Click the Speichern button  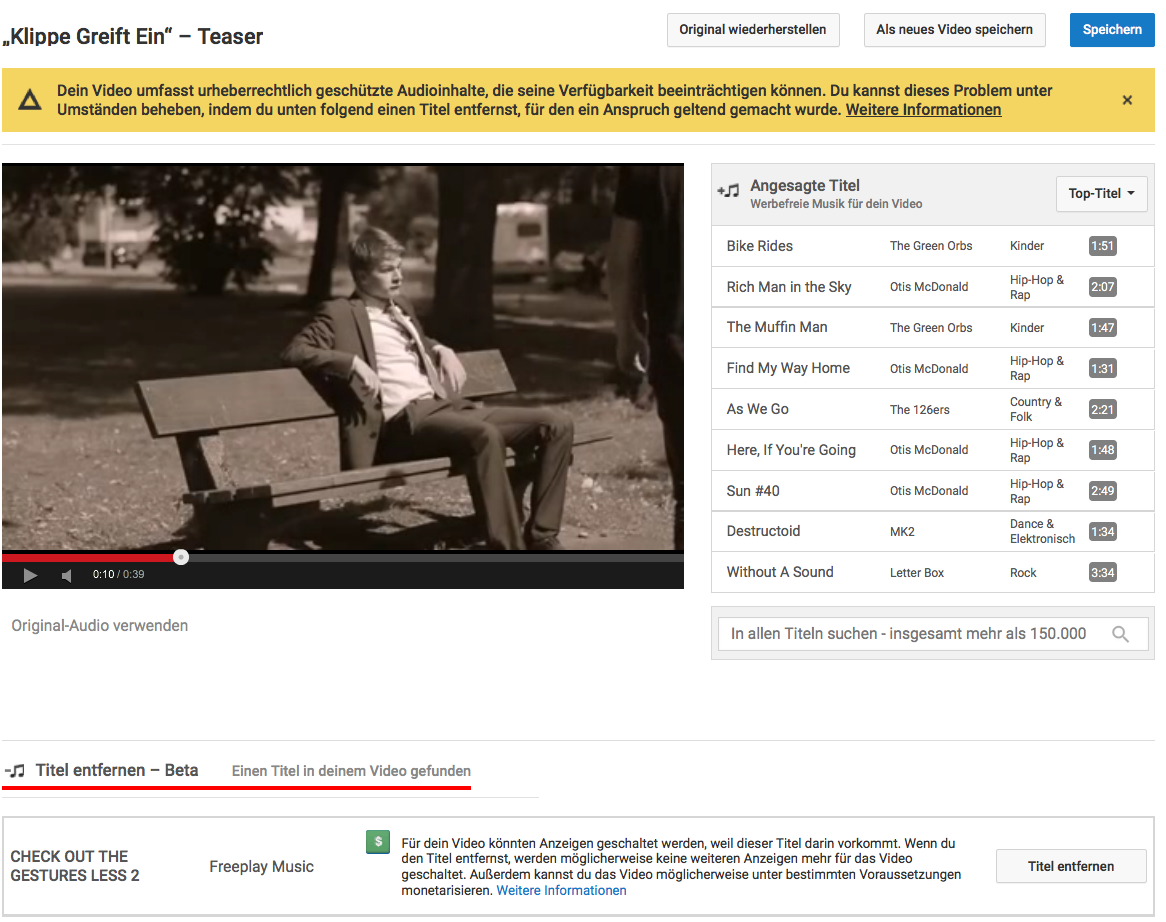click(x=1111, y=30)
